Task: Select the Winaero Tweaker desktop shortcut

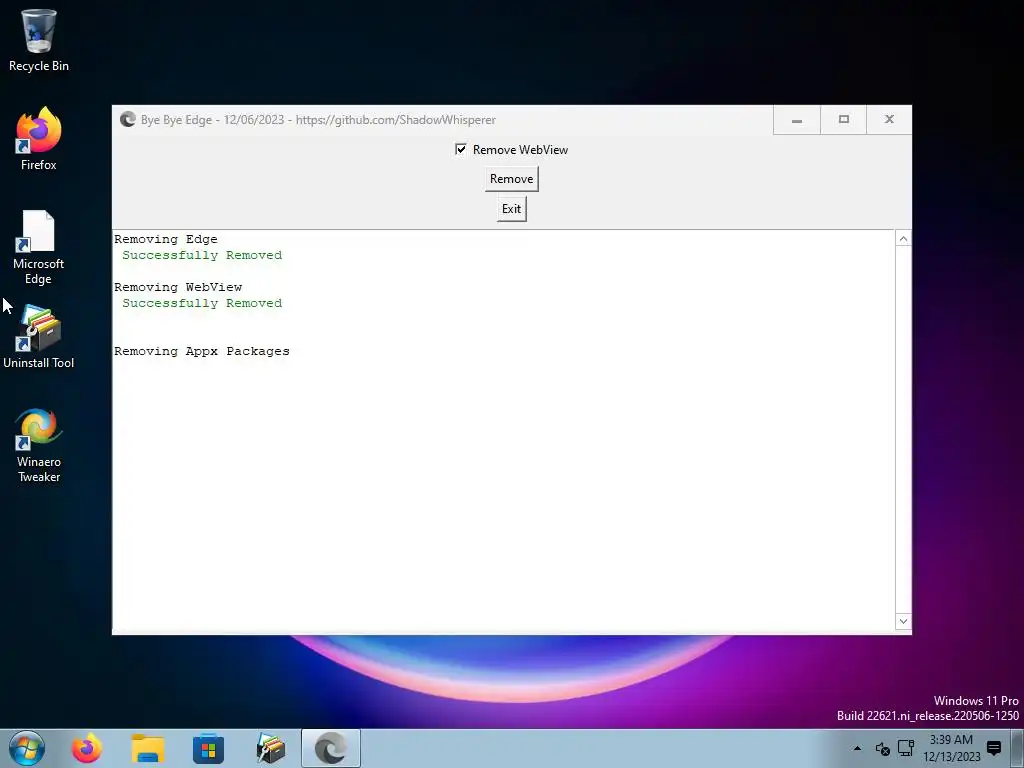Action: (39, 445)
